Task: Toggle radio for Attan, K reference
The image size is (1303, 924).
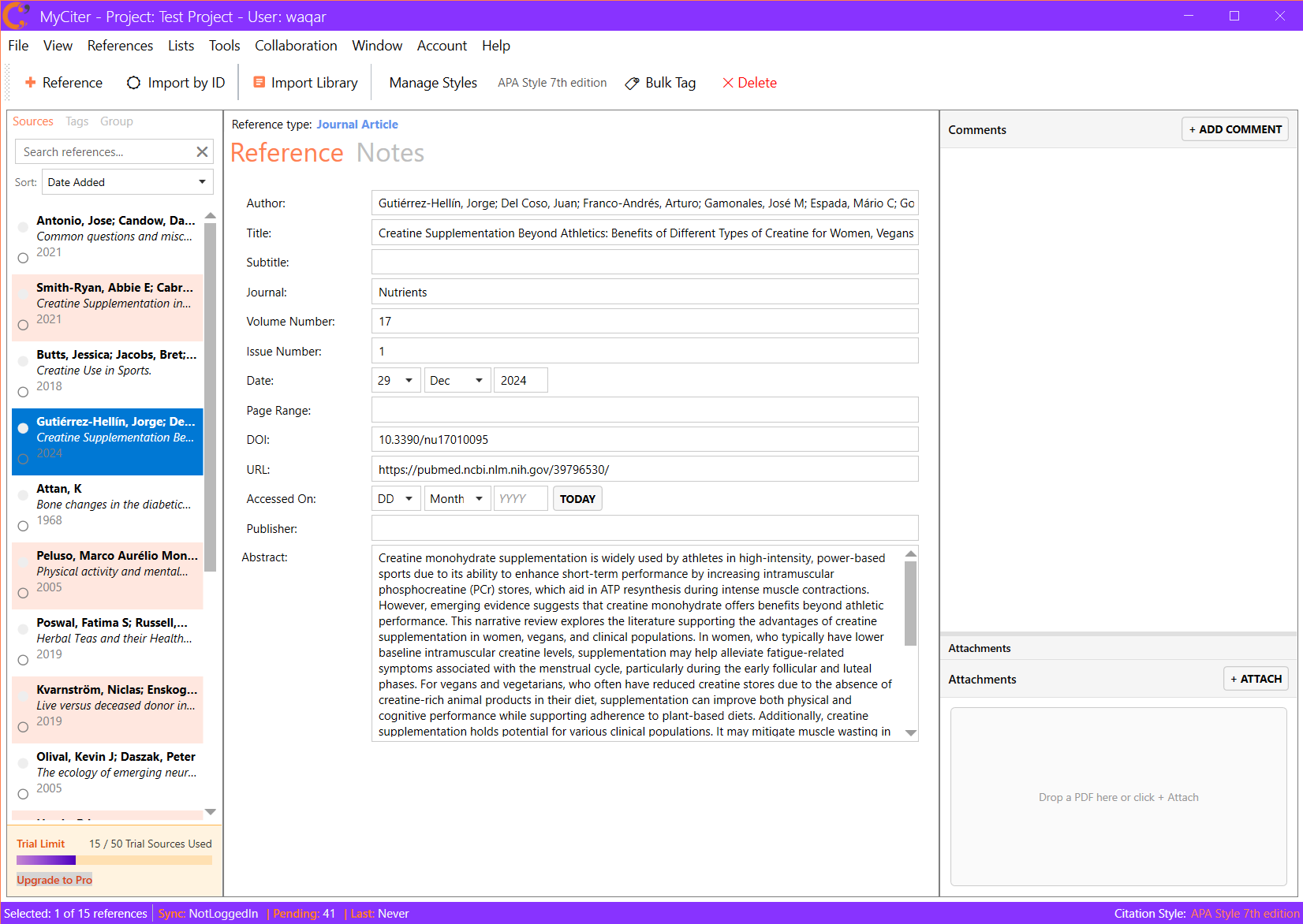Action: pos(23,526)
